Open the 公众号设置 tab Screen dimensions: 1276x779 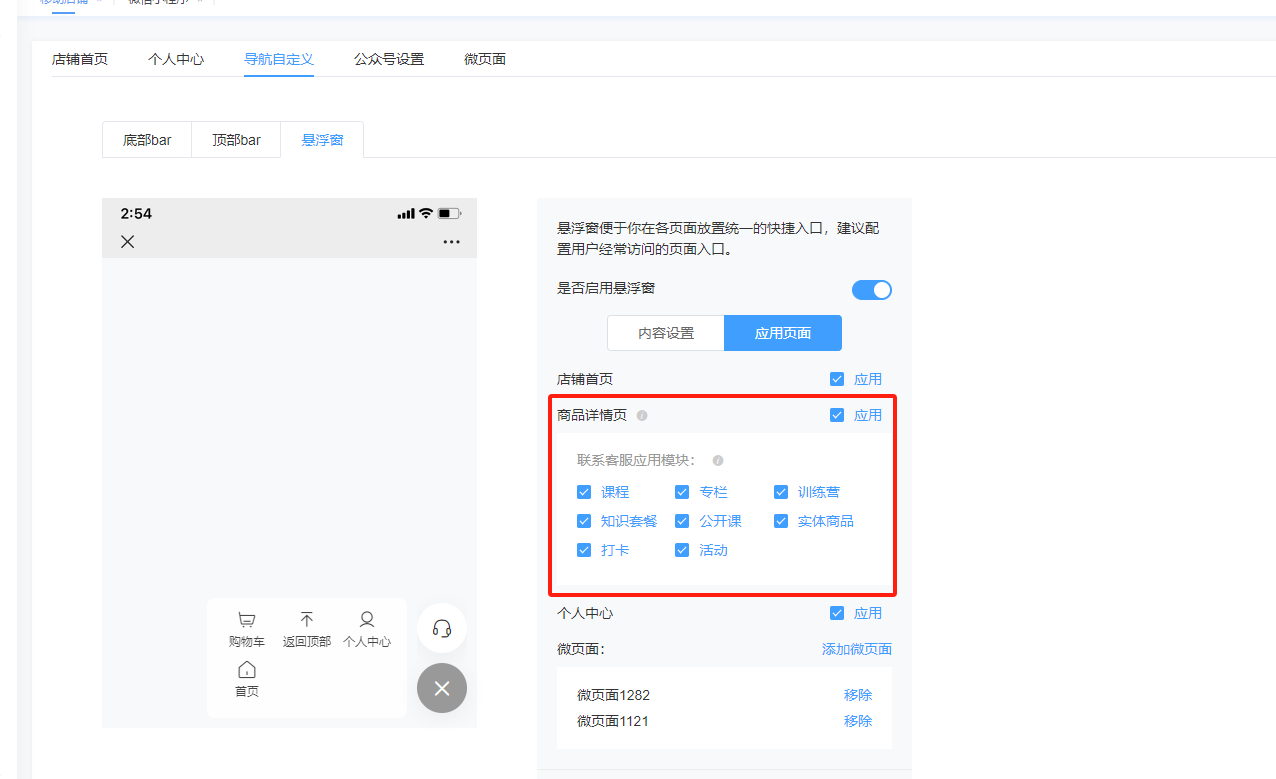(389, 59)
